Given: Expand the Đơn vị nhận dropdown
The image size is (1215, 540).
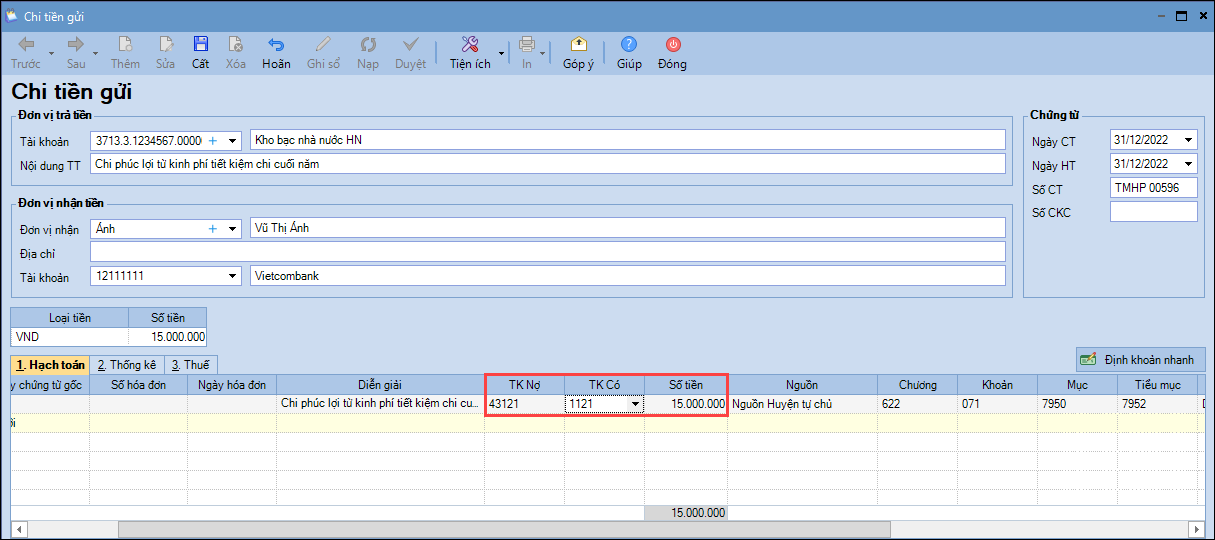Looking at the screenshot, I should (x=233, y=229).
